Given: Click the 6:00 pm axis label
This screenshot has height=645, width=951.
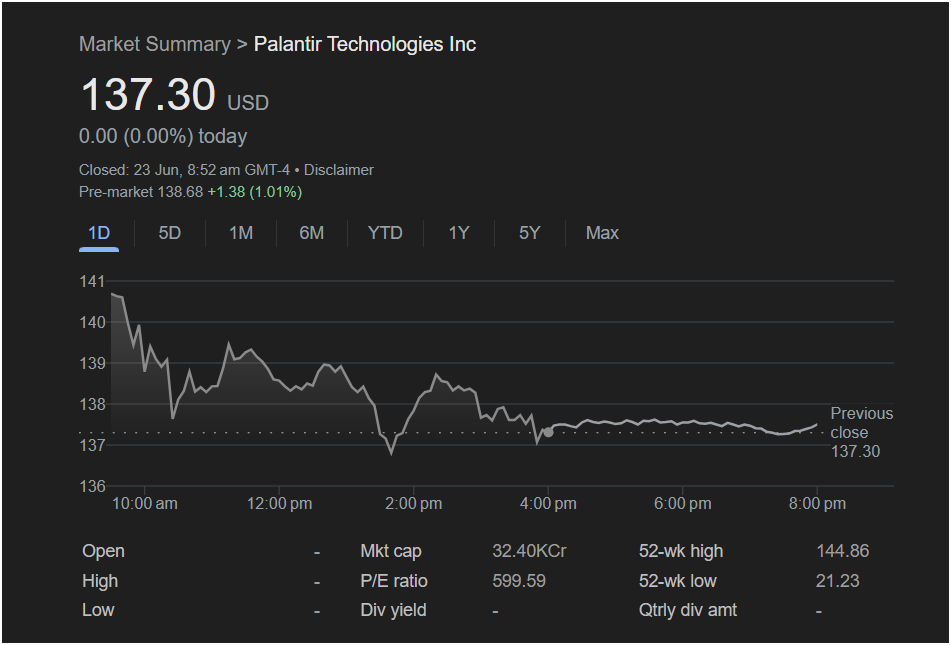Looking at the screenshot, I should [683, 504].
